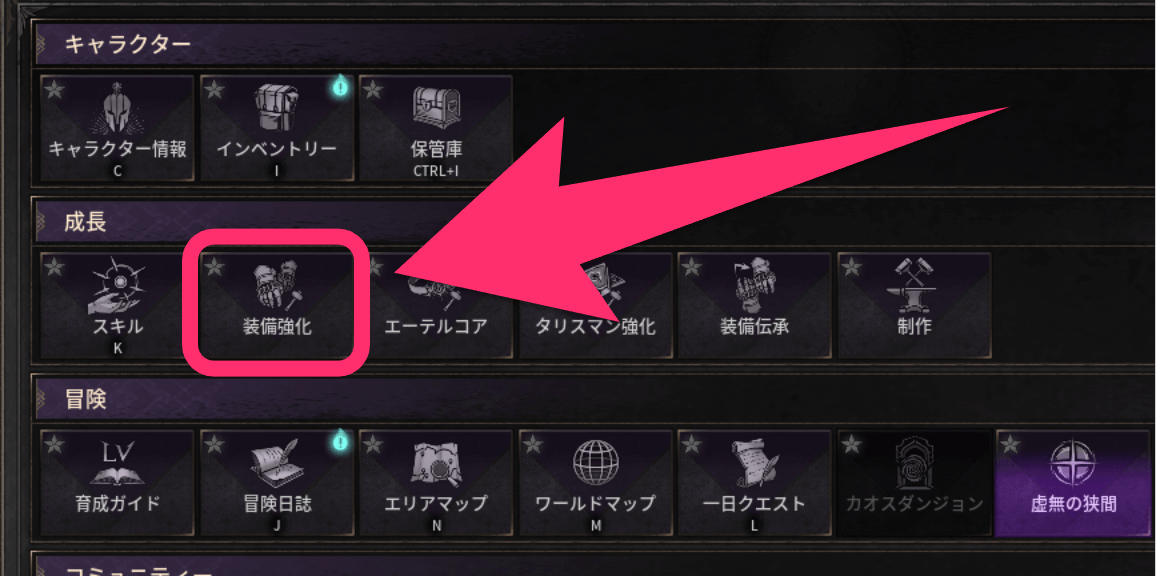The height and width of the screenshot is (576, 1156).
Task: Open the 冒険日誌 adventure journal tile
Action: [277, 484]
